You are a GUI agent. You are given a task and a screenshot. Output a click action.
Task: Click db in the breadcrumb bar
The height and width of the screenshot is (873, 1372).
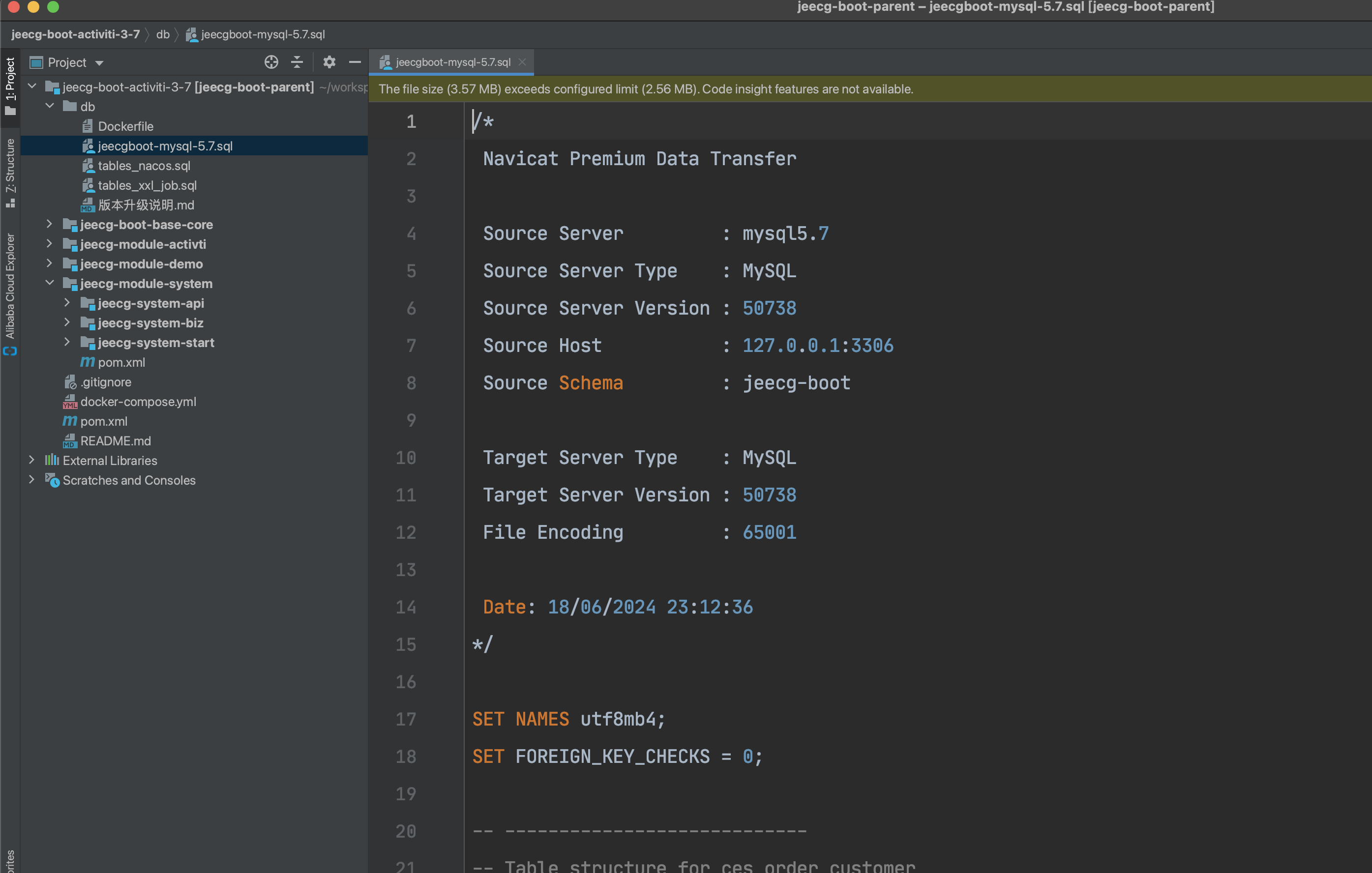click(163, 34)
